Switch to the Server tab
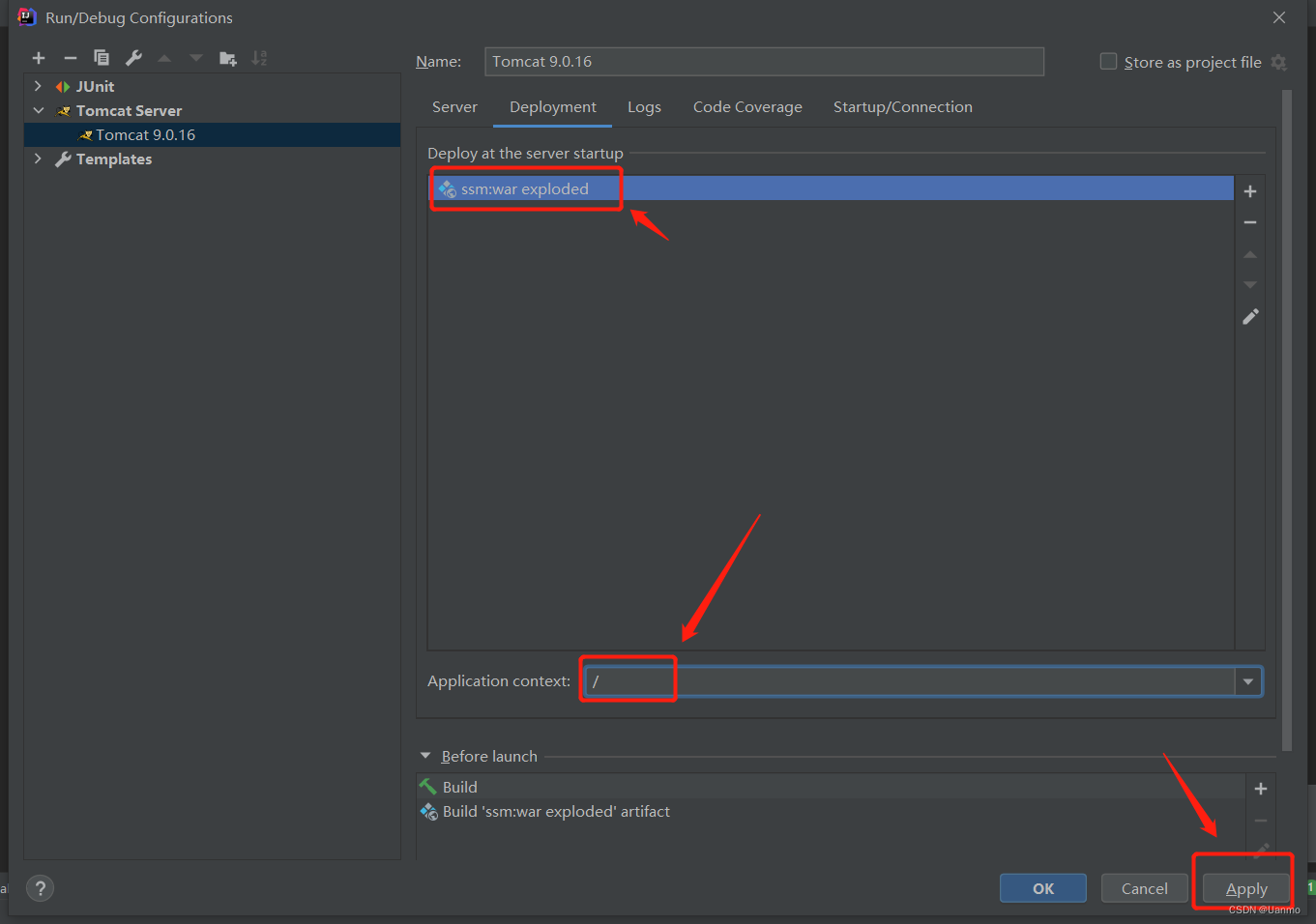This screenshot has width=1316, height=924. pyautogui.click(x=454, y=107)
